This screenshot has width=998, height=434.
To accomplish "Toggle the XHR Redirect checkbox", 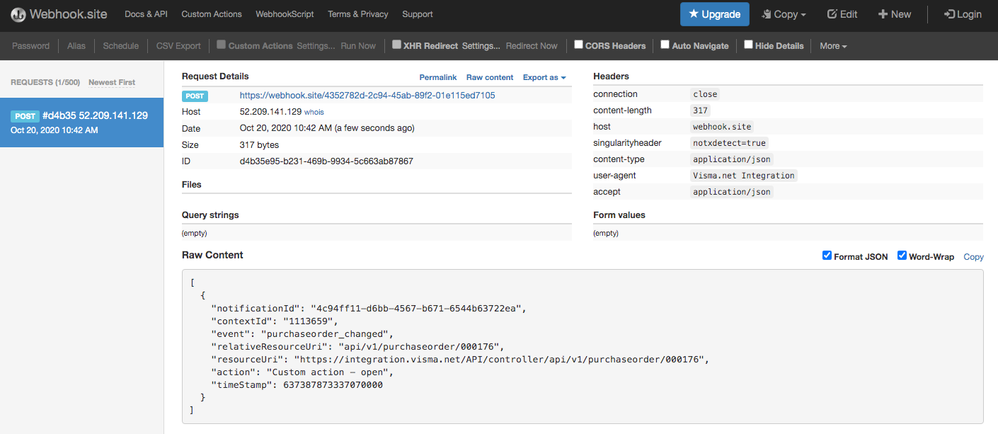I will pos(397,45).
